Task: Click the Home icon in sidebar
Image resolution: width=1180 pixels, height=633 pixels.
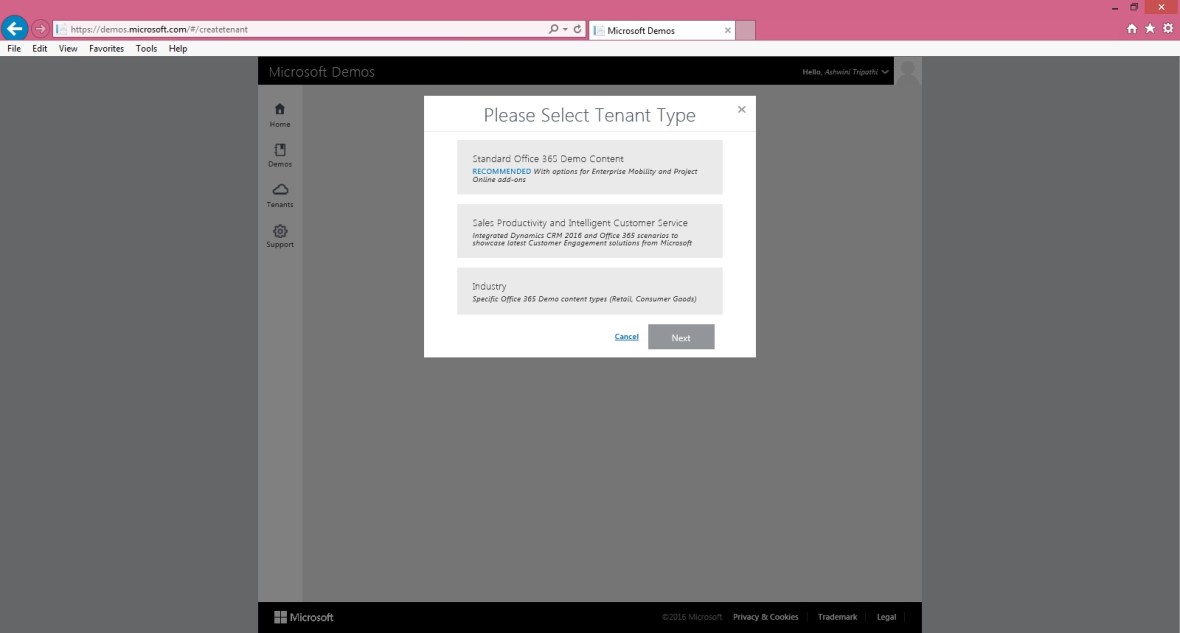Action: (x=280, y=110)
